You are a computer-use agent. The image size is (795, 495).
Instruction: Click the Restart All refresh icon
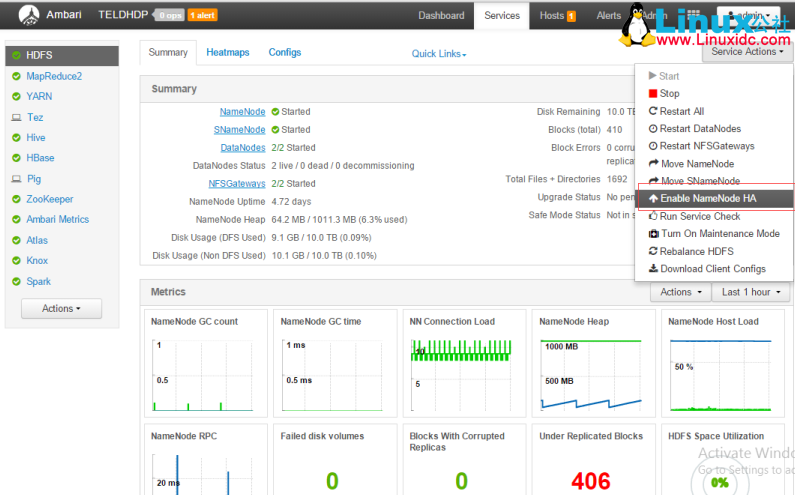pos(654,111)
